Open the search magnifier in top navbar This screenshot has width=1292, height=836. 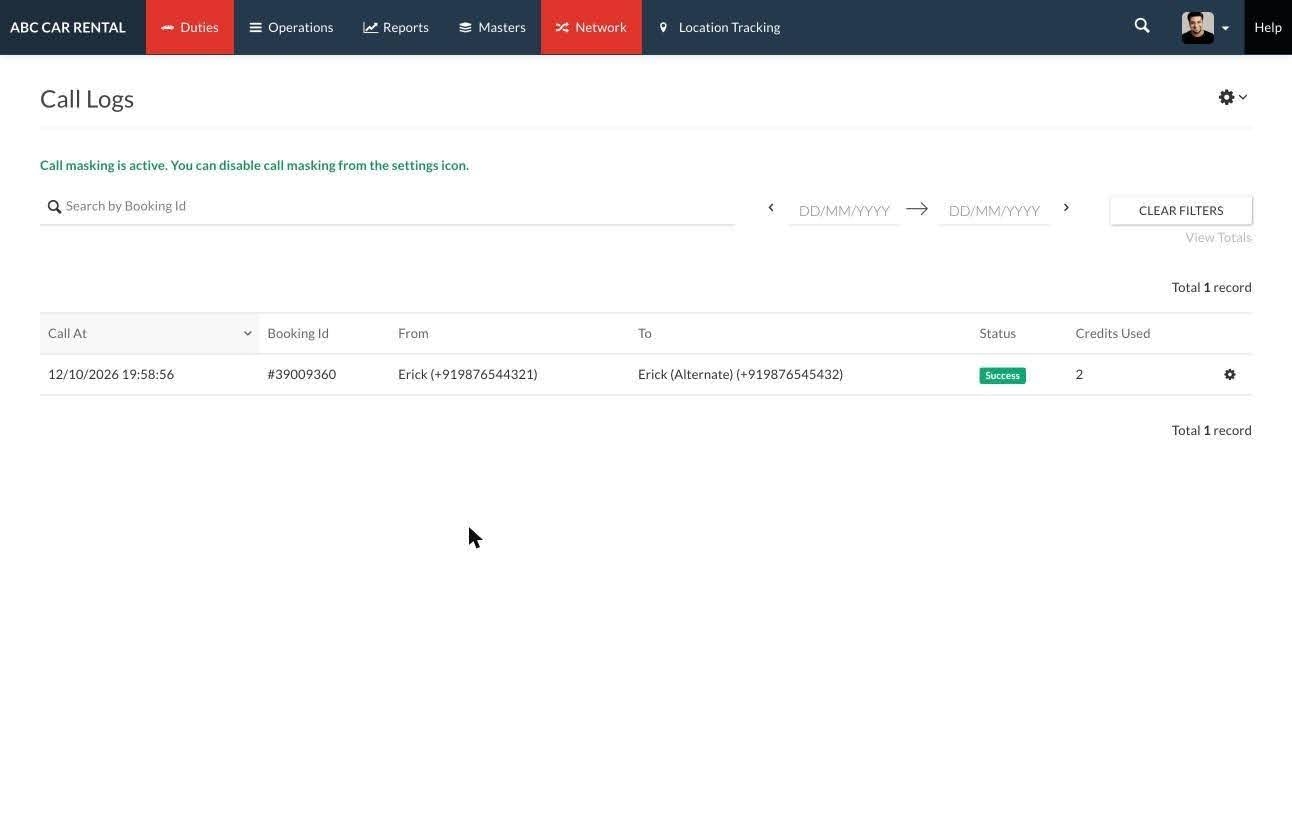point(1142,26)
